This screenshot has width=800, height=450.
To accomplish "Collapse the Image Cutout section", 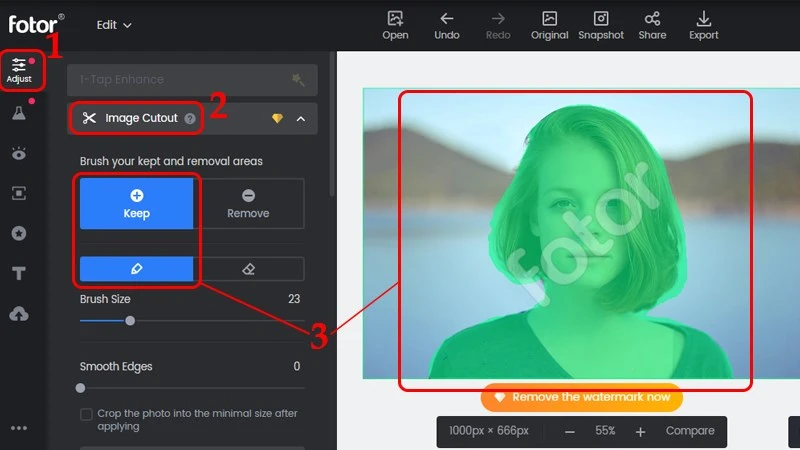I will click(x=301, y=119).
